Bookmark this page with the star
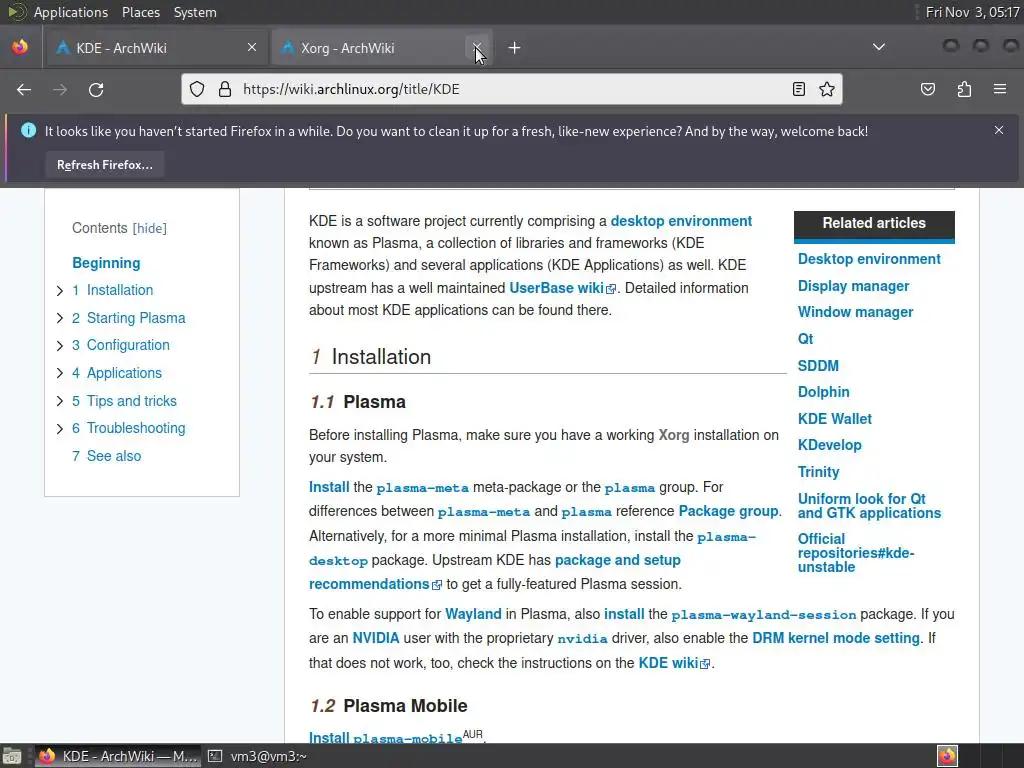Viewport: 1024px width, 768px height. click(827, 89)
